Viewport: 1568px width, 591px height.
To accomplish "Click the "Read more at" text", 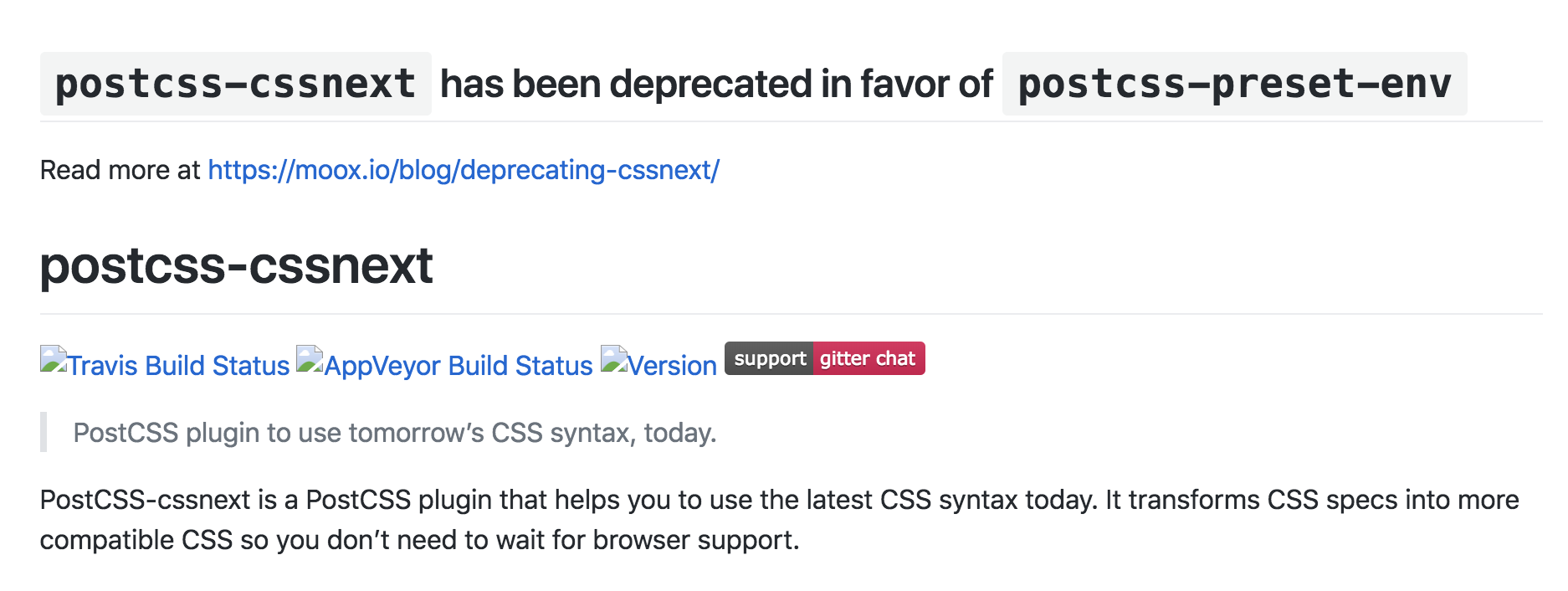I will [x=120, y=170].
